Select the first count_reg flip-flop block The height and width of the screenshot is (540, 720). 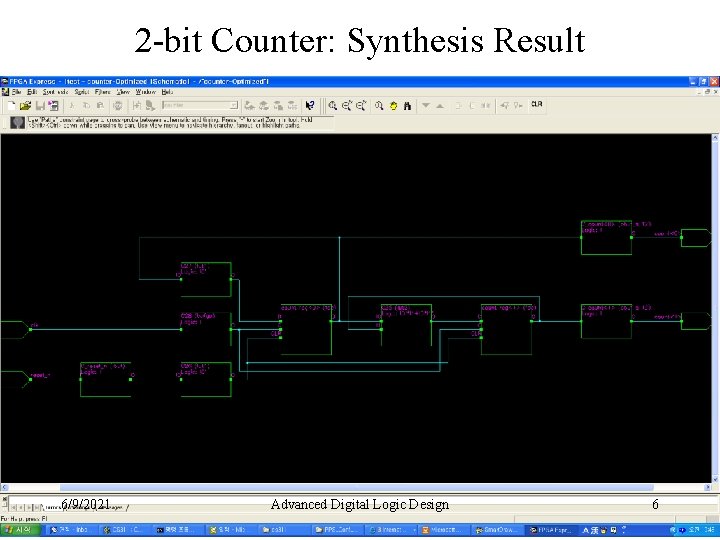click(306, 329)
